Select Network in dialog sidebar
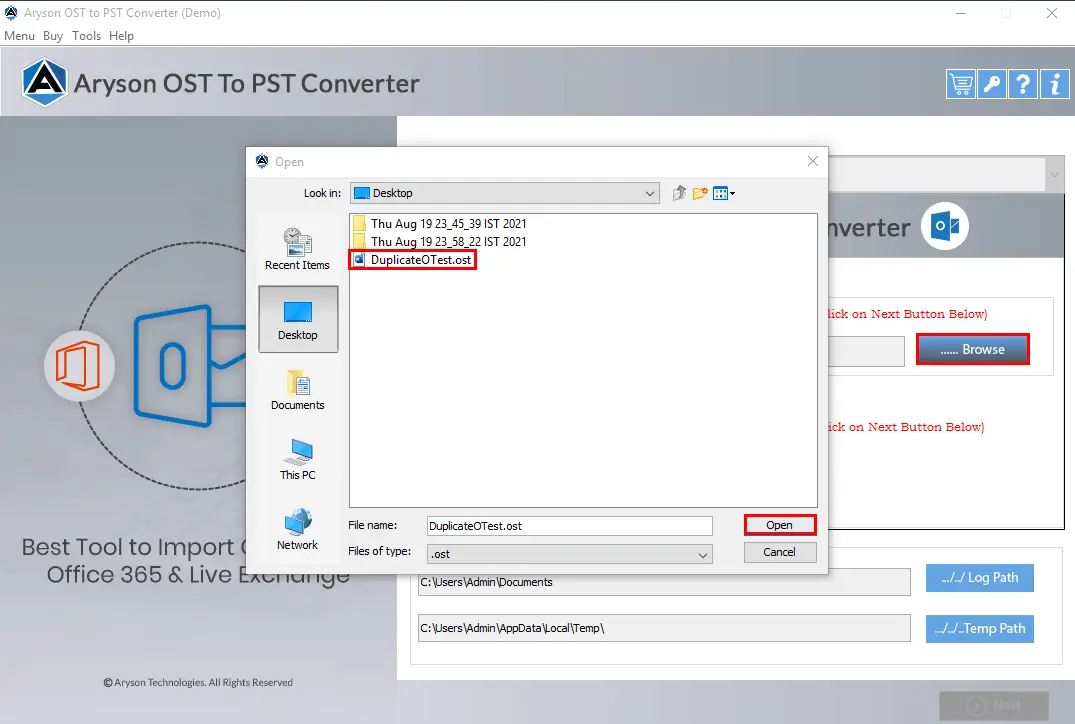This screenshot has width=1075, height=724. coord(298,529)
